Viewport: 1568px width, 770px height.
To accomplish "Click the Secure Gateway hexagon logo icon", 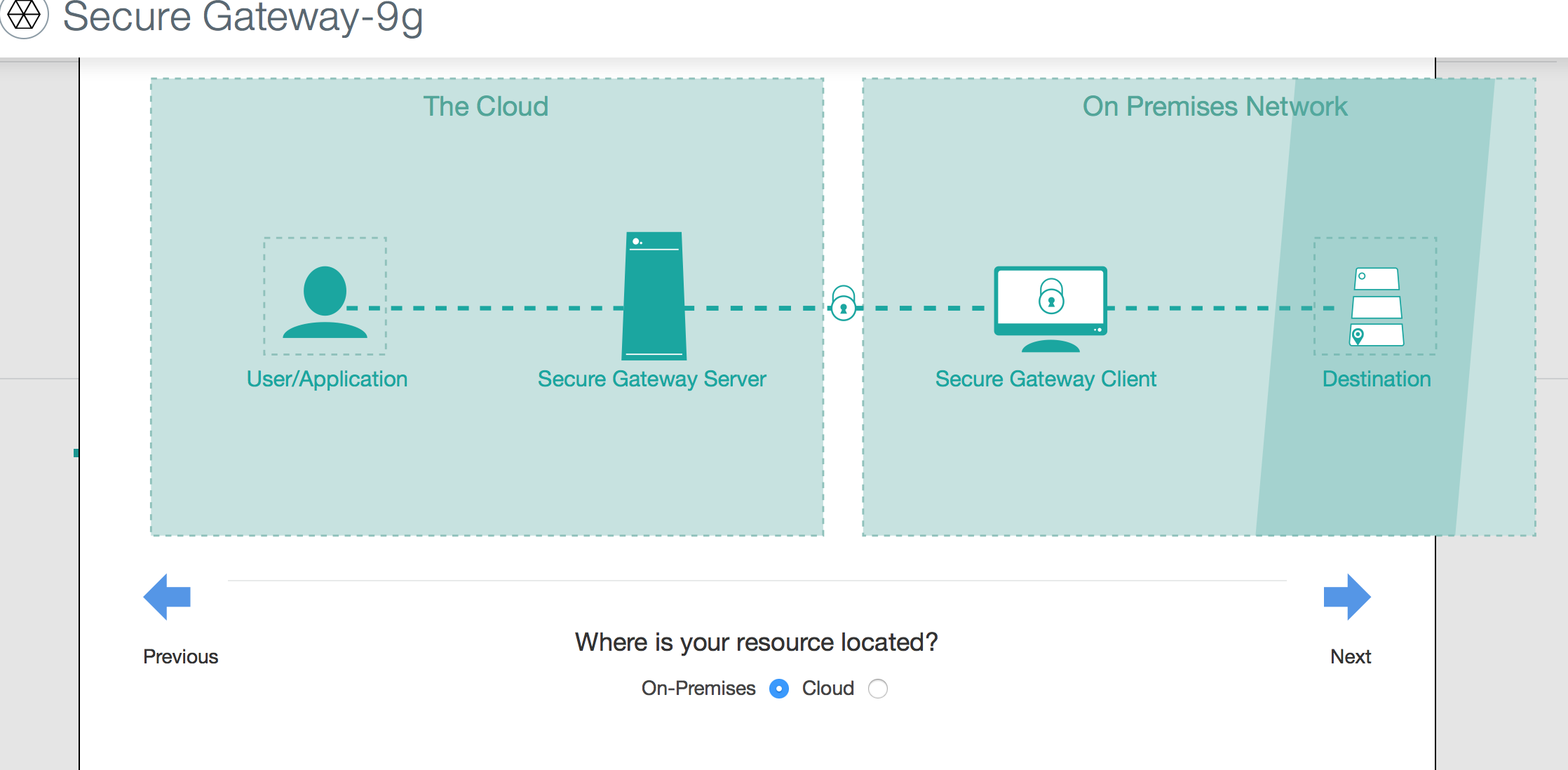I will (x=24, y=15).
